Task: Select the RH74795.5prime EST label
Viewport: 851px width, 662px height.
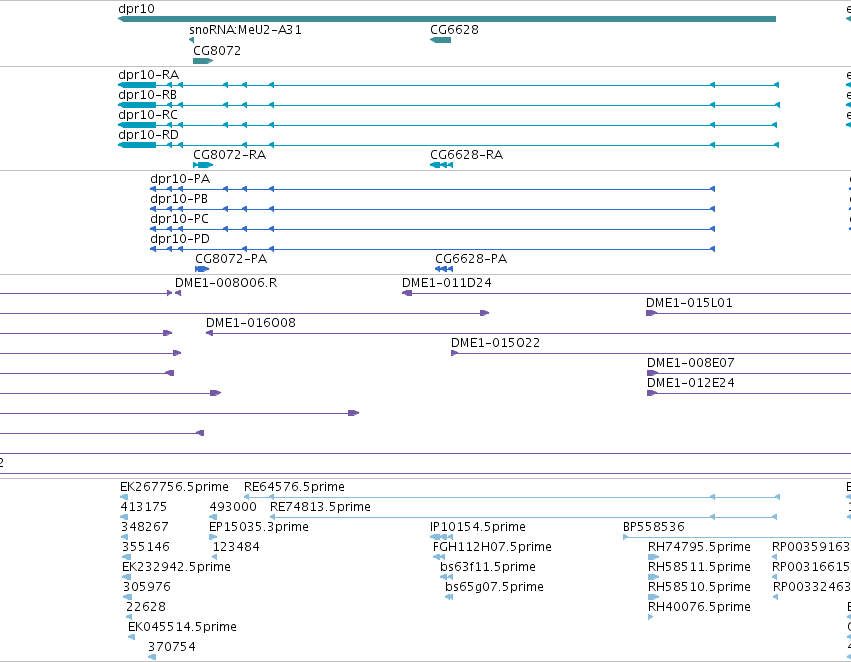Action: click(699, 547)
